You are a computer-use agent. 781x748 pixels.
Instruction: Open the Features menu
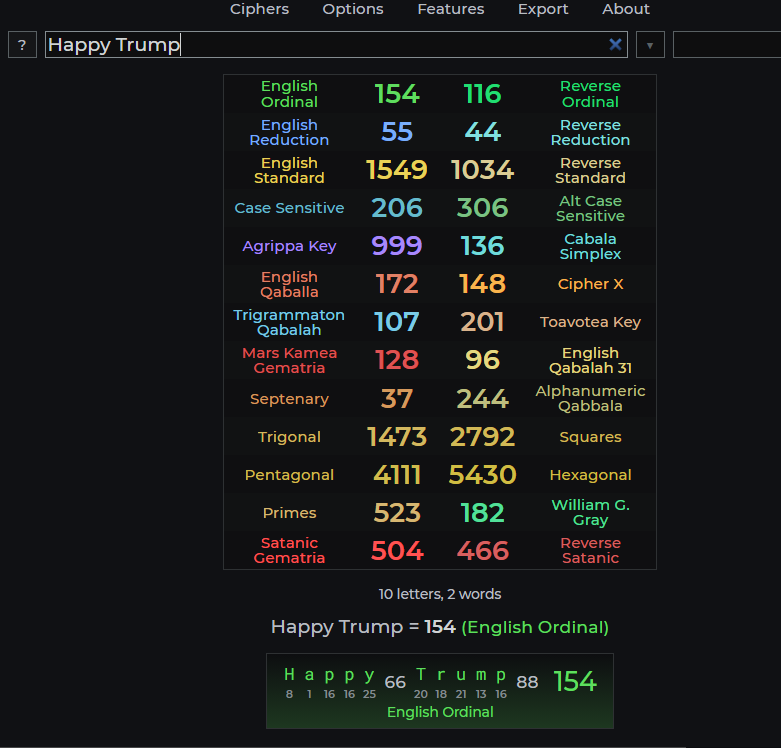click(451, 9)
